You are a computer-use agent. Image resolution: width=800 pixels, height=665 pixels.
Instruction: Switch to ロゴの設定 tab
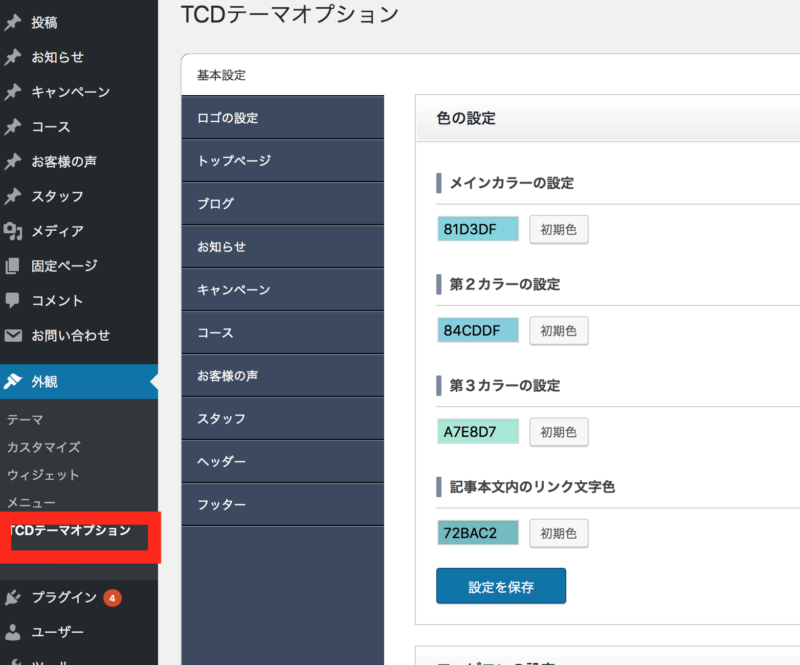click(283, 117)
